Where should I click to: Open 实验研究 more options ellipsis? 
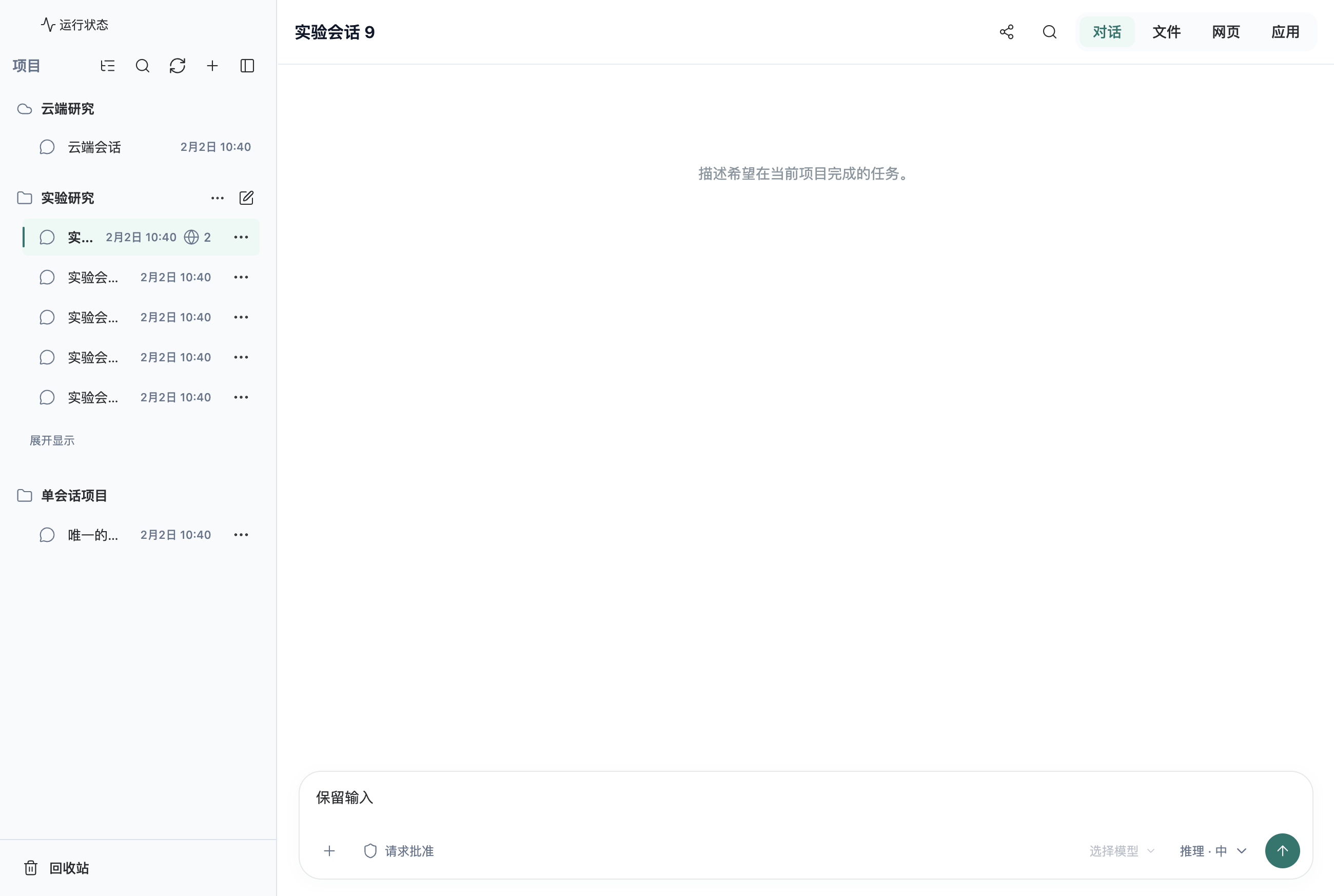tap(217, 198)
